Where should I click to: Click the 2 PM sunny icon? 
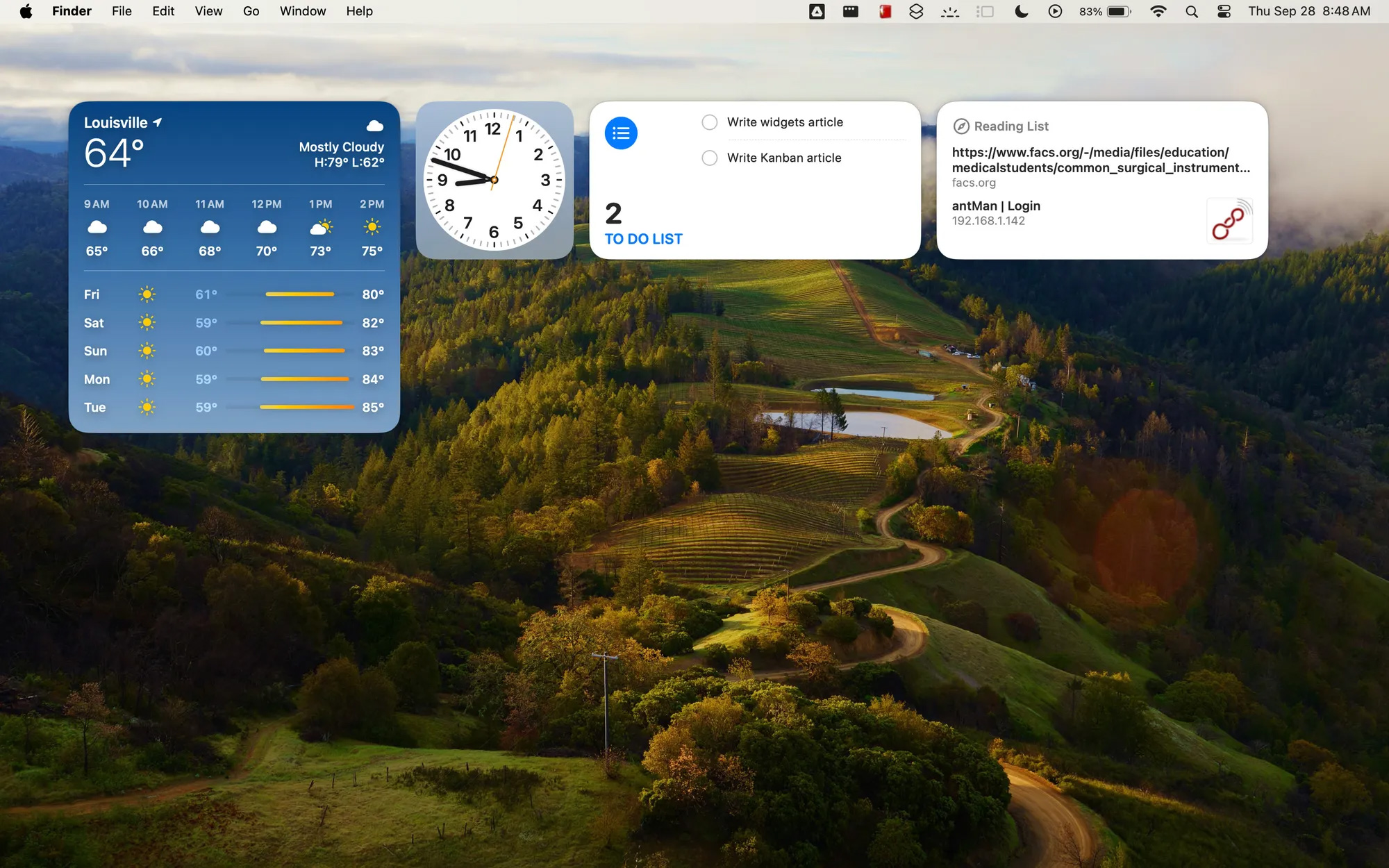pyautogui.click(x=372, y=226)
